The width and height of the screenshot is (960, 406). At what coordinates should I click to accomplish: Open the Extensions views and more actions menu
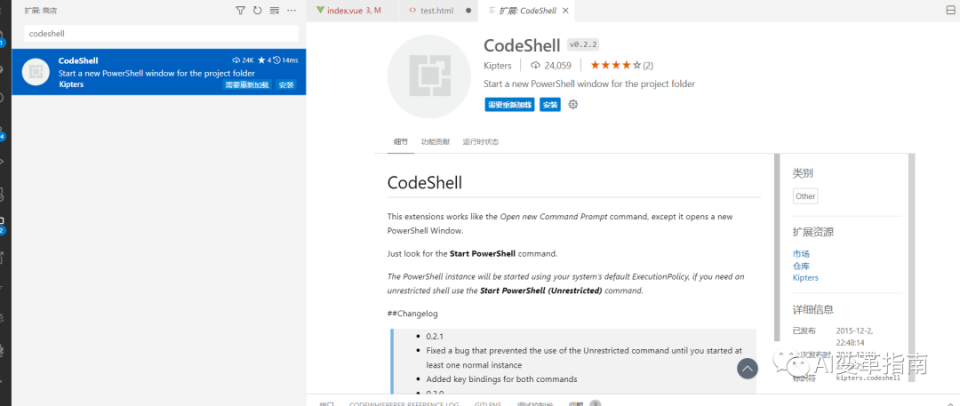point(291,10)
